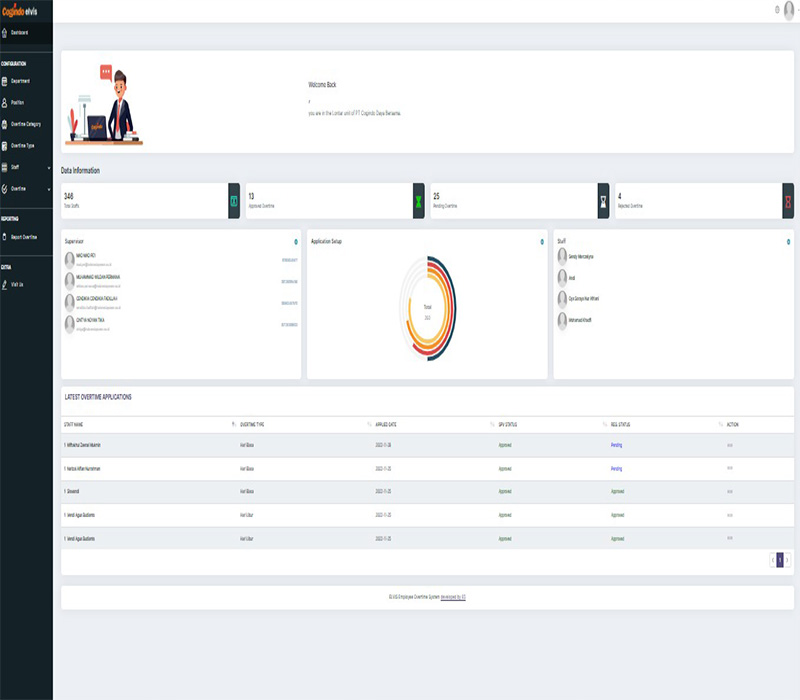The width and height of the screenshot is (800, 700).
Task: Click the Overtime Type sidebar icon
Action: (x=5, y=145)
